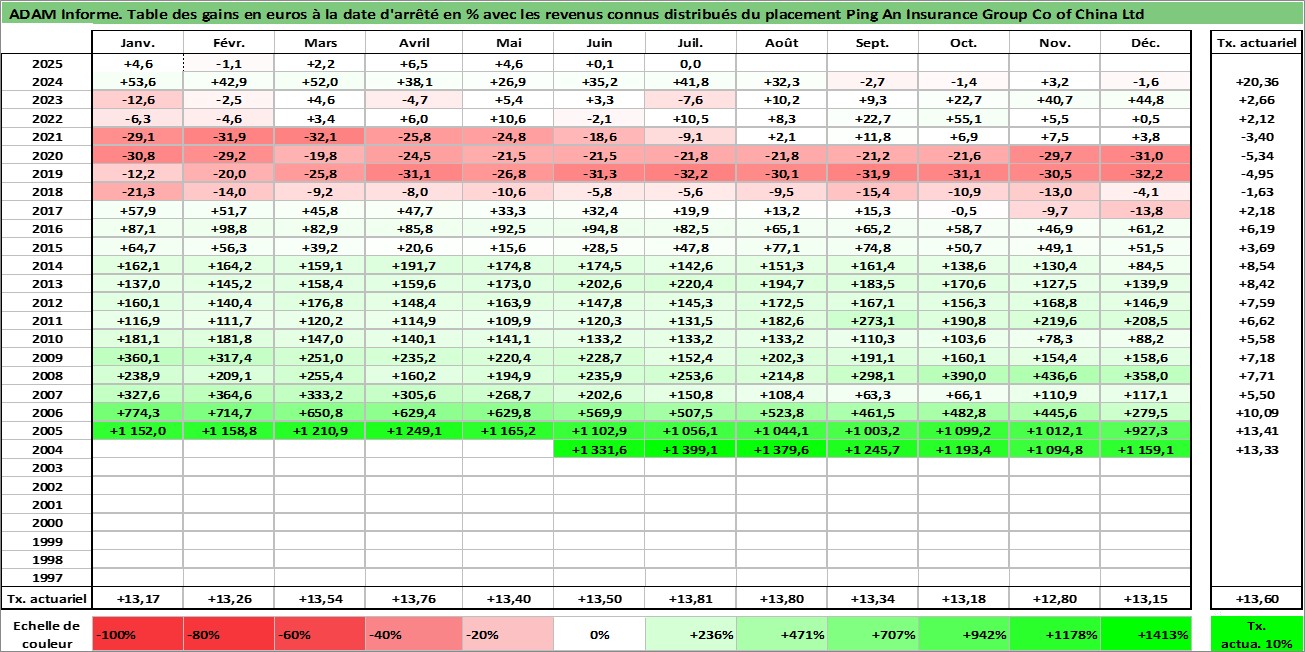Select the +942% color scale swatch
This screenshot has width=1305, height=652.
point(964,634)
